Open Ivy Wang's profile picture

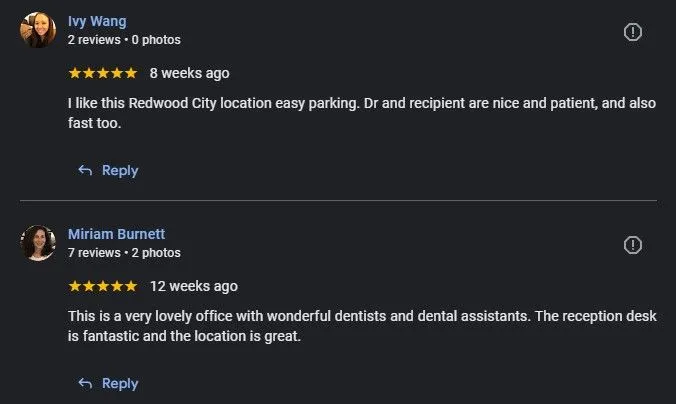[38, 30]
